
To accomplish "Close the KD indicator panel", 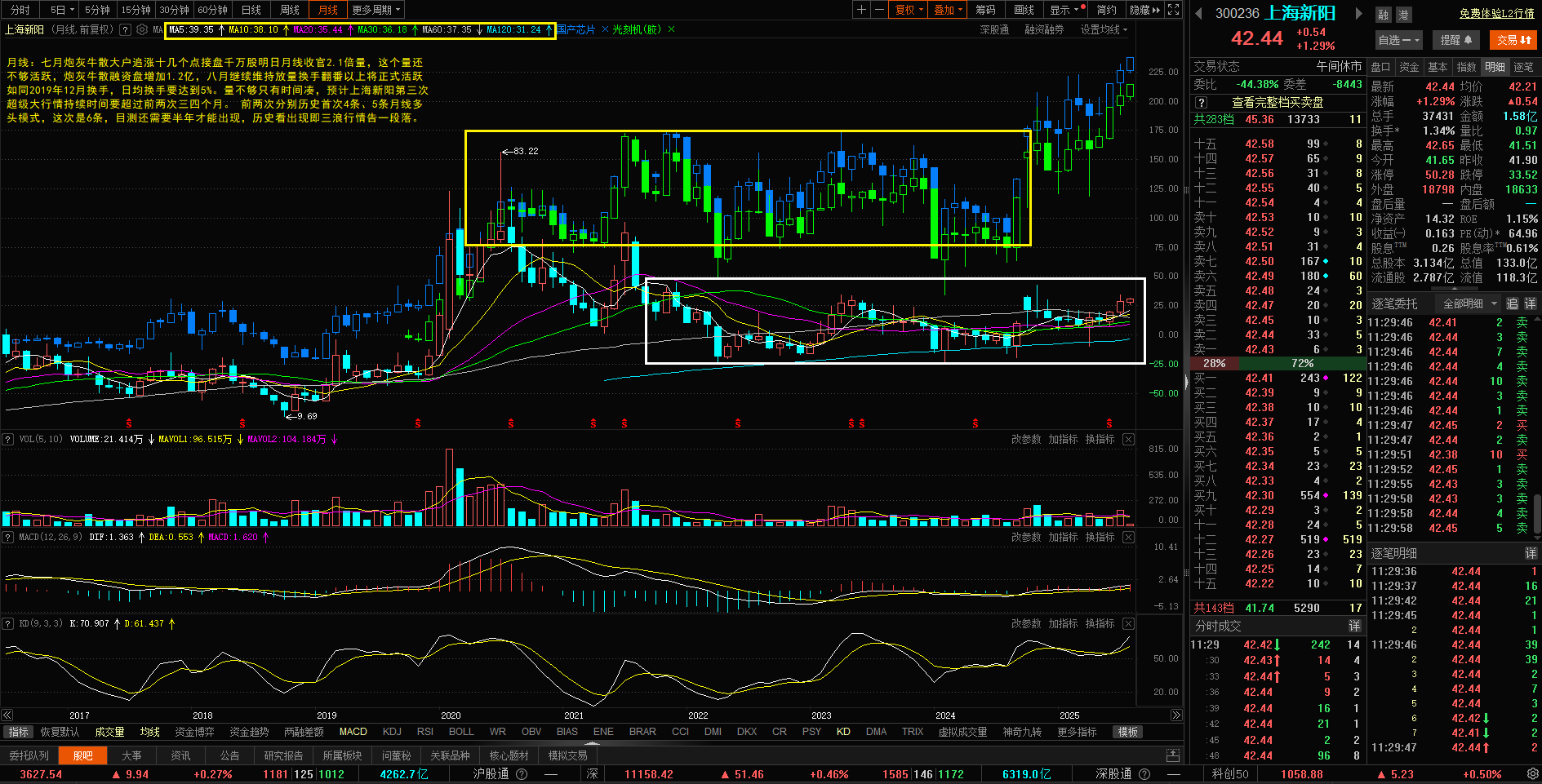I will (x=1128, y=623).
